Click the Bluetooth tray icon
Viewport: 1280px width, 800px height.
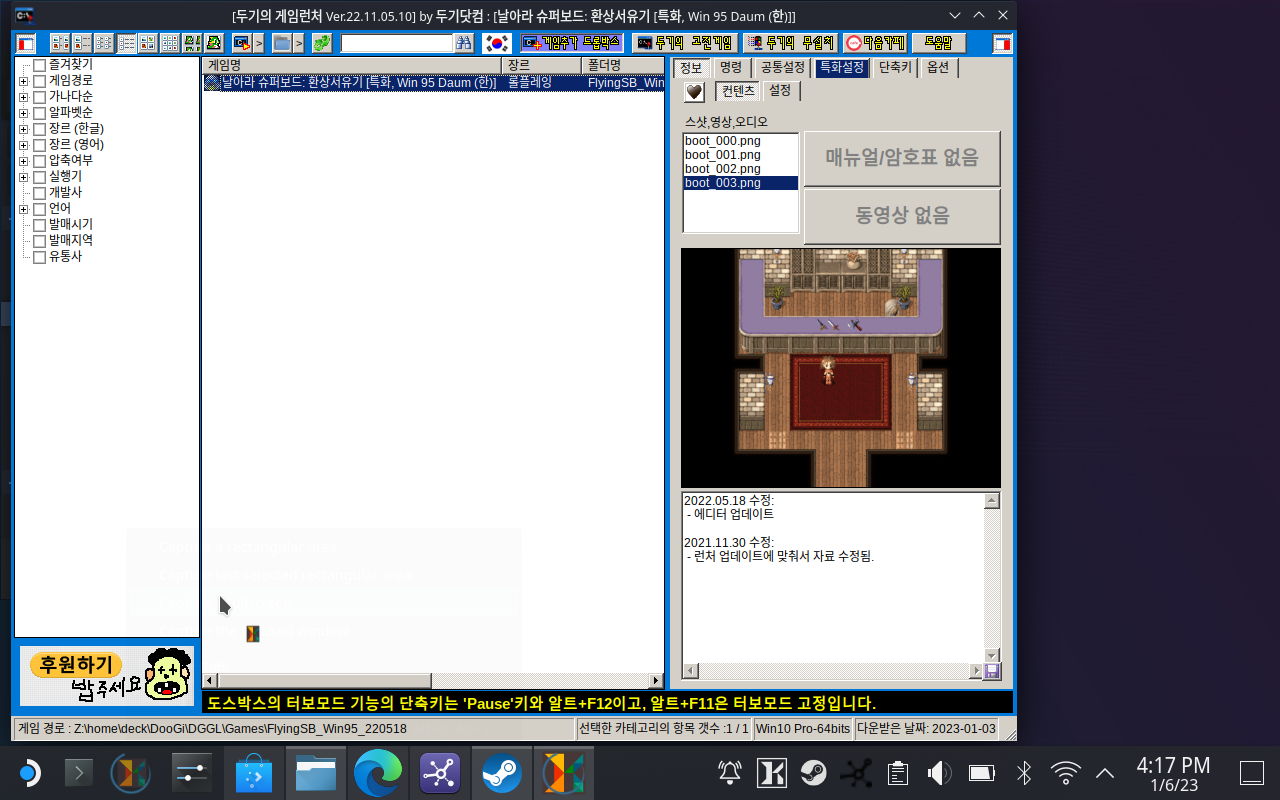[x=1024, y=773]
